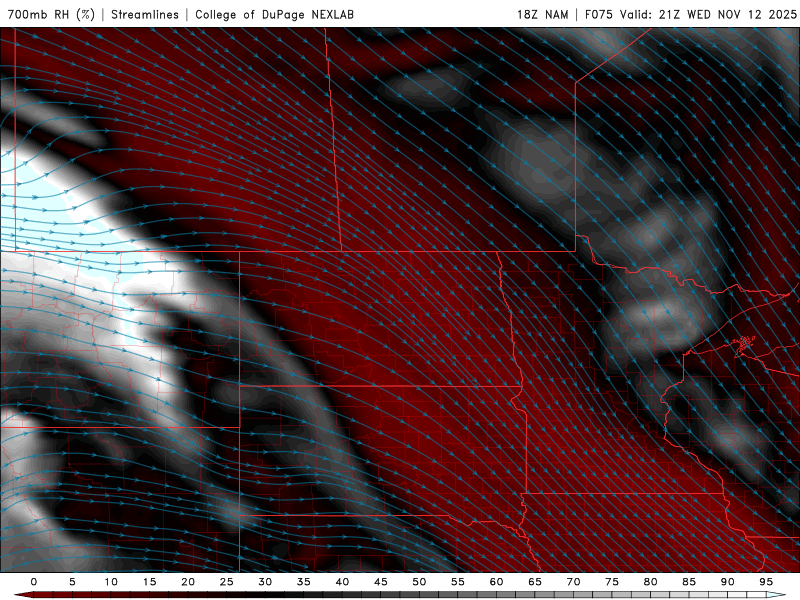The height and width of the screenshot is (600, 800).
Task: Click the 80 value on colorbar
Action: (650, 582)
